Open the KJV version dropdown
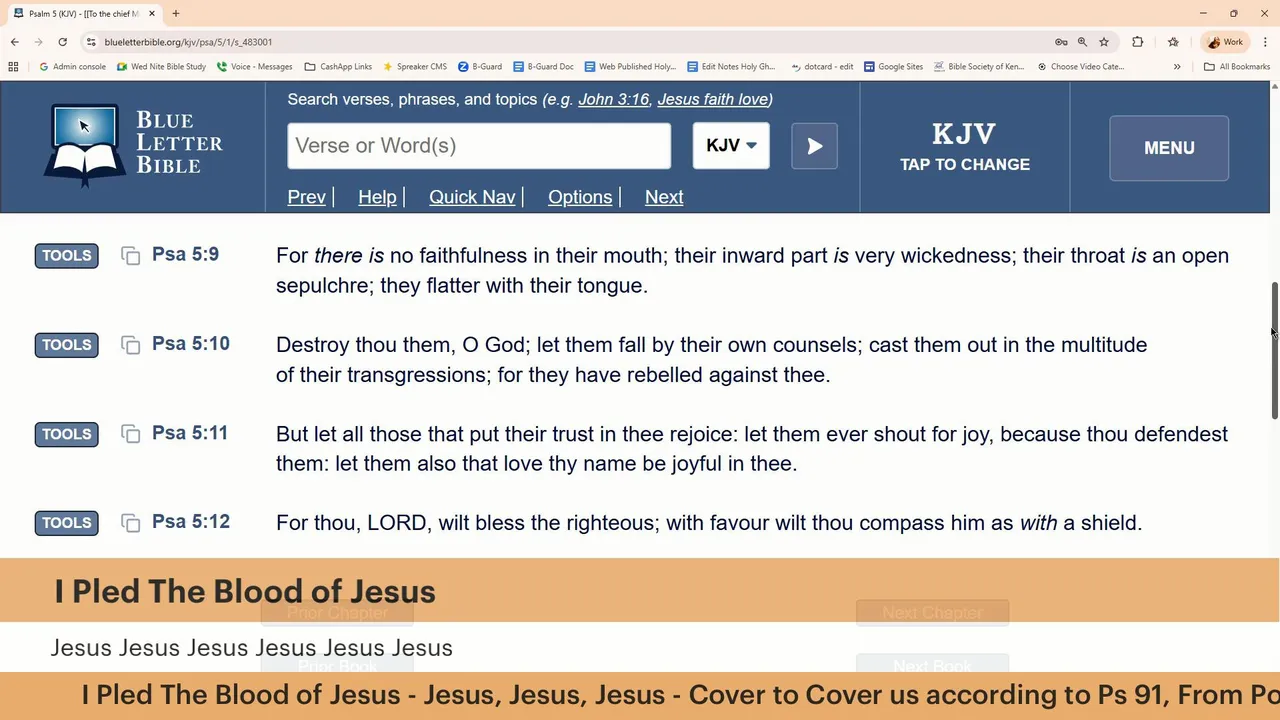1280x720 pixels. 731,146
